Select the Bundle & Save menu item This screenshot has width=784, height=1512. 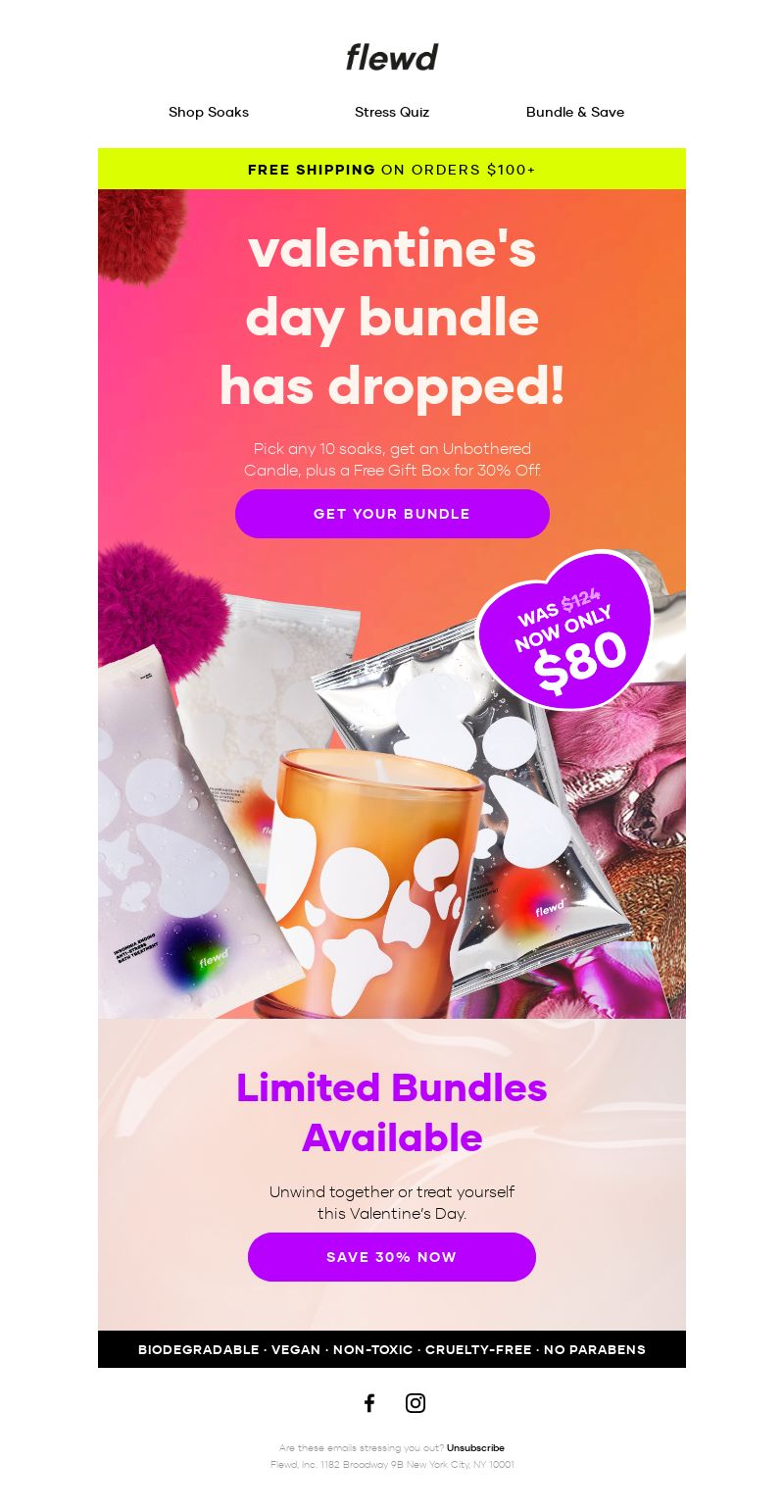(575, 112)
